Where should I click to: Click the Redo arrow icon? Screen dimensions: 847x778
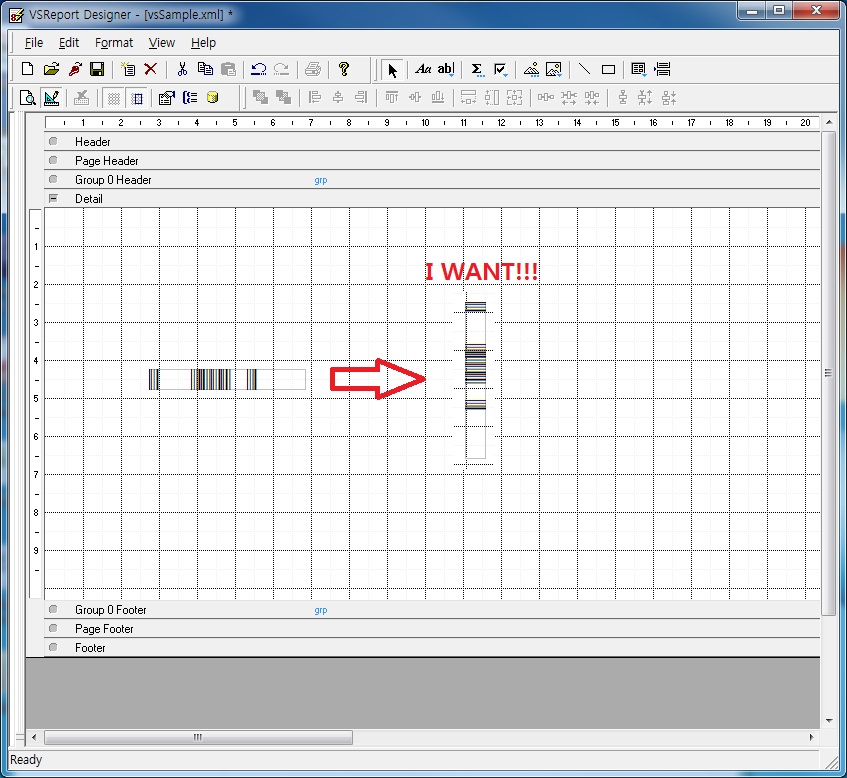point(281,69)
